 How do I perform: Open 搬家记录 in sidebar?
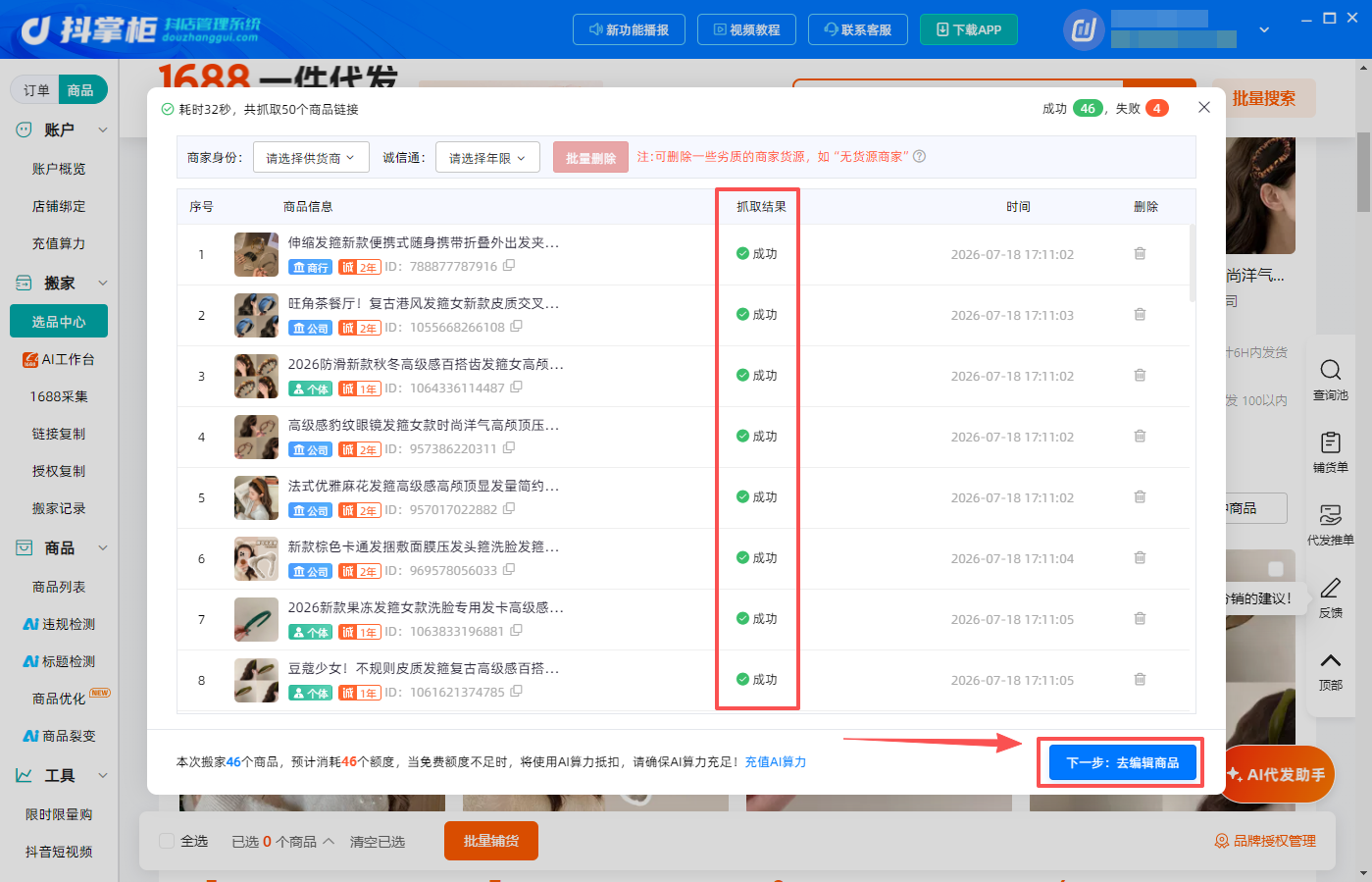(x=59, y=508)
